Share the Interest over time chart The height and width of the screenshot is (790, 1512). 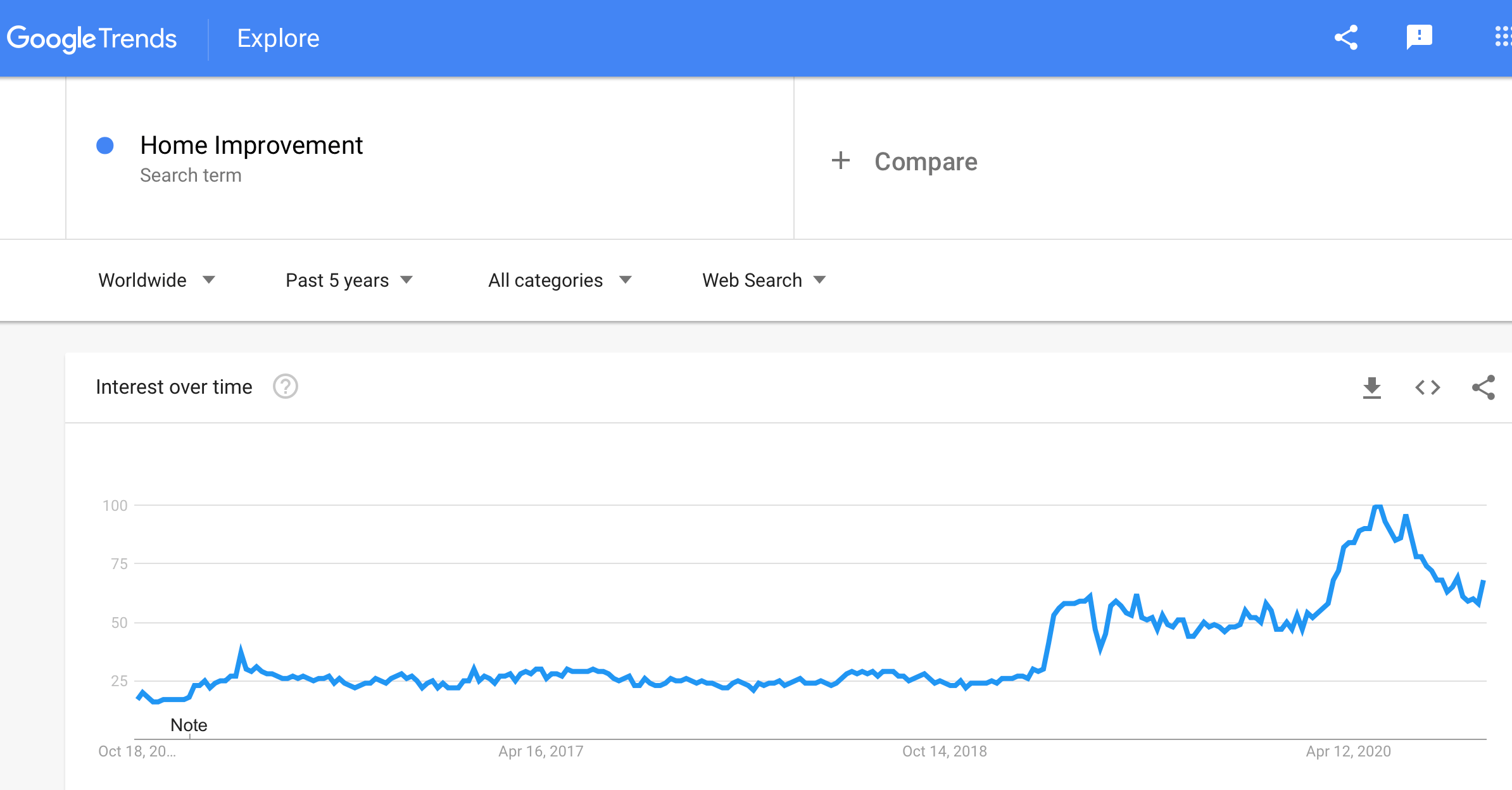pyautogui.click(x=1484, y=387)
